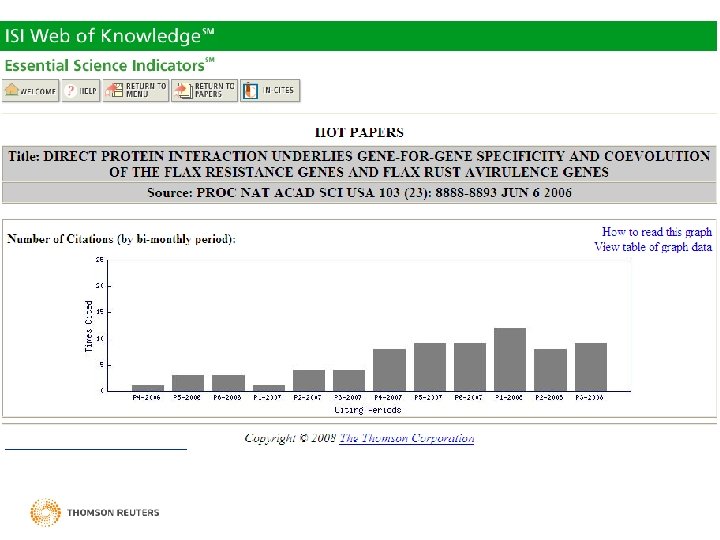Open the In-Cites button
Screen dimensions: 720x540
coord(270,90)
